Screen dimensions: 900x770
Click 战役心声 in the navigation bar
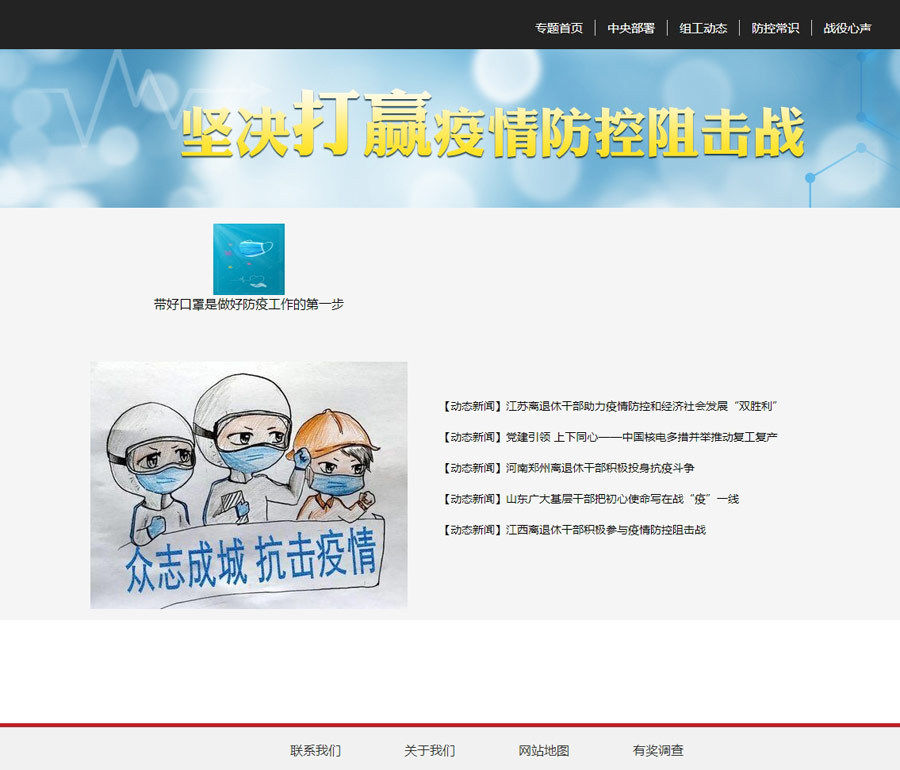tap(847, 28)
